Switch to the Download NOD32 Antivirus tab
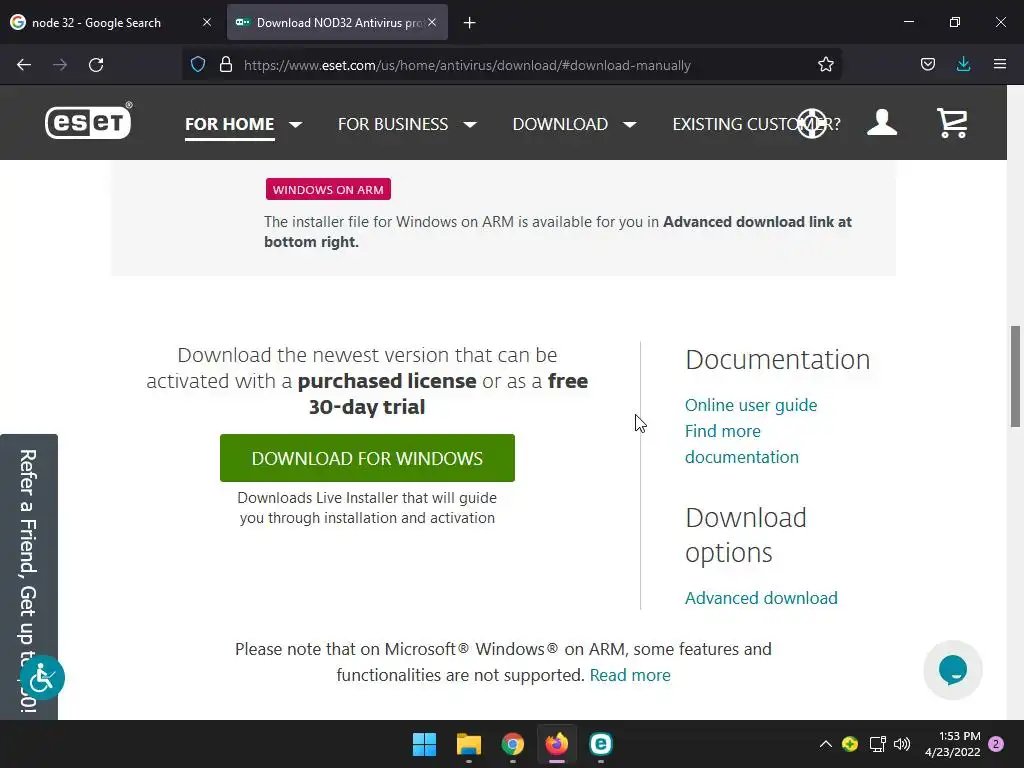The width and height of the screenshot is (1024, 768). 337,22
